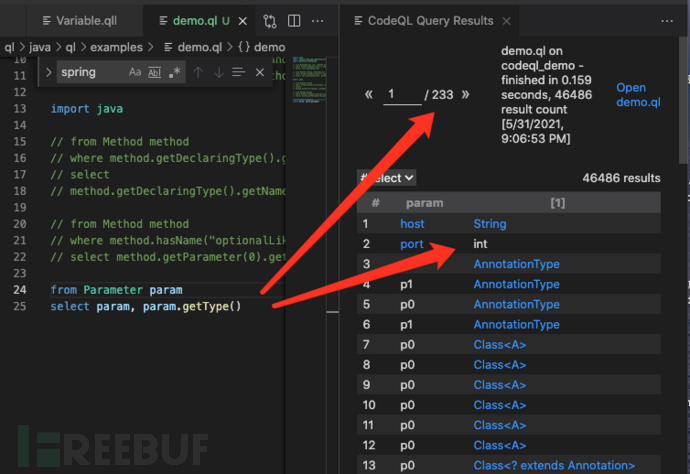Toggle Match Case in find widget
This screenshot has width=690, height=474.
pos(135,72)
